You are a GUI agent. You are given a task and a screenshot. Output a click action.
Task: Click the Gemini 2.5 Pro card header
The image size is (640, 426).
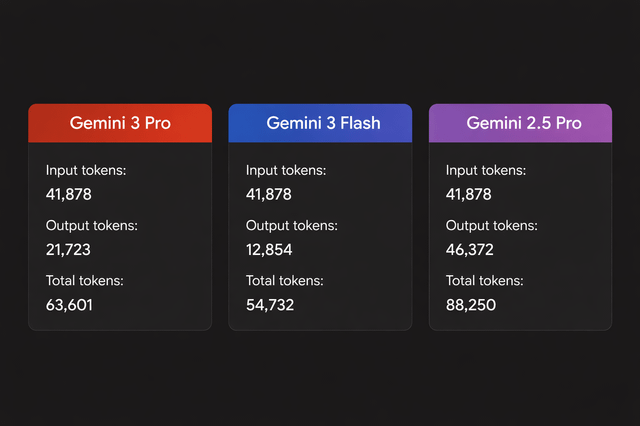coord(519,123)
